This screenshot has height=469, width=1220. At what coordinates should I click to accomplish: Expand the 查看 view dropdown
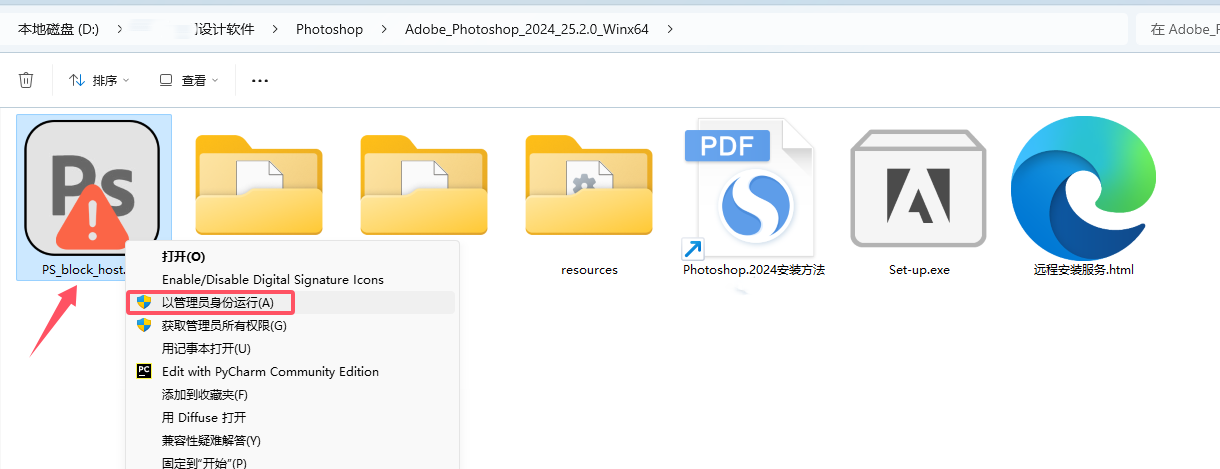[x=188, y=80]
